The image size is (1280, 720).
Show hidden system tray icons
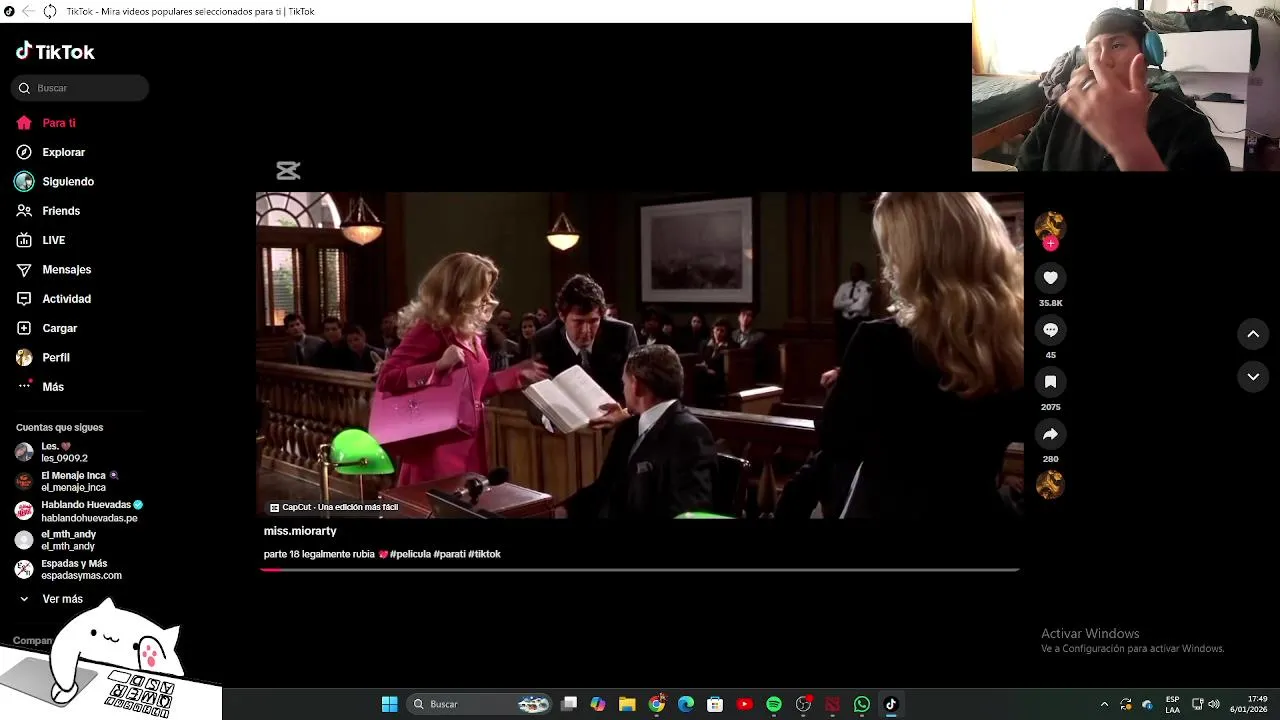[1104, 704]
